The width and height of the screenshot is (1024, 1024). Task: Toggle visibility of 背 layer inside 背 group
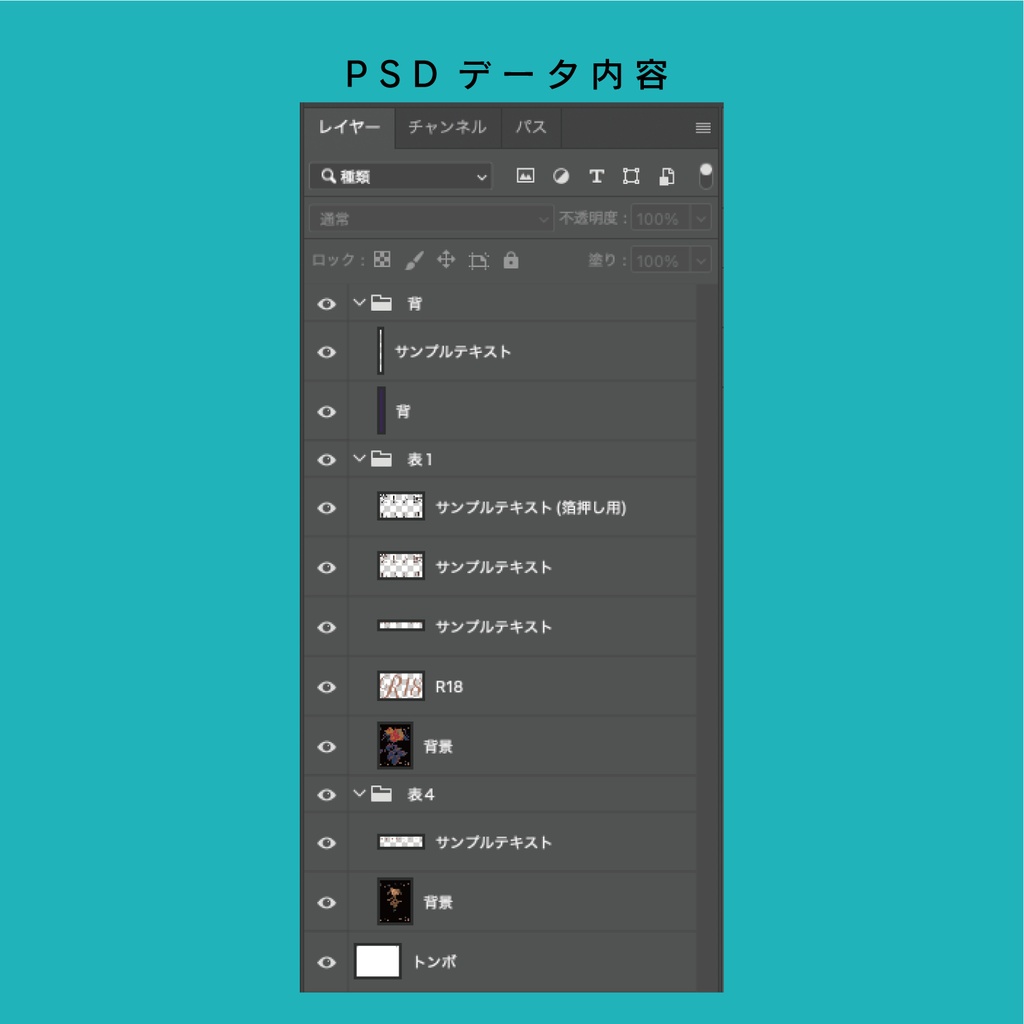point(327,411)
